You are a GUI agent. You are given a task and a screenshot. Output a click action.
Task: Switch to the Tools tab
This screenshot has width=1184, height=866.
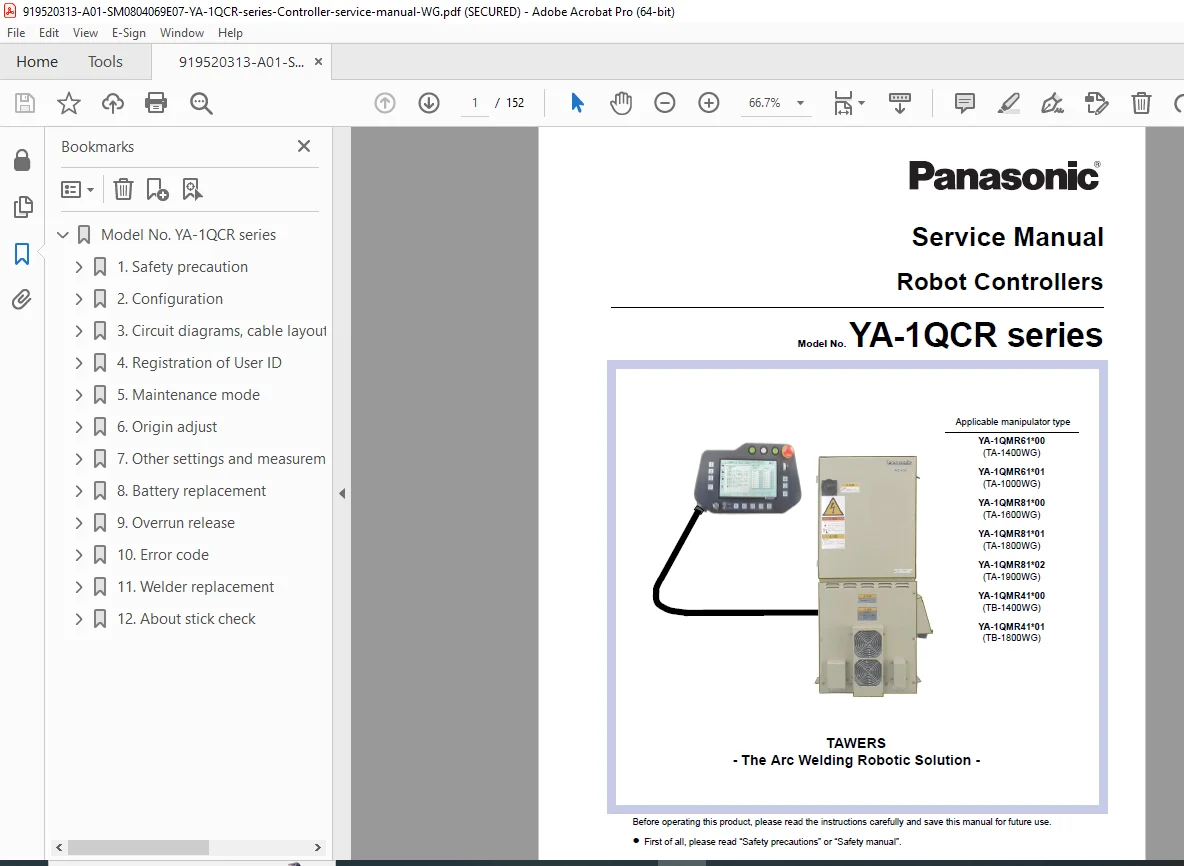click(x=105, y=62)
